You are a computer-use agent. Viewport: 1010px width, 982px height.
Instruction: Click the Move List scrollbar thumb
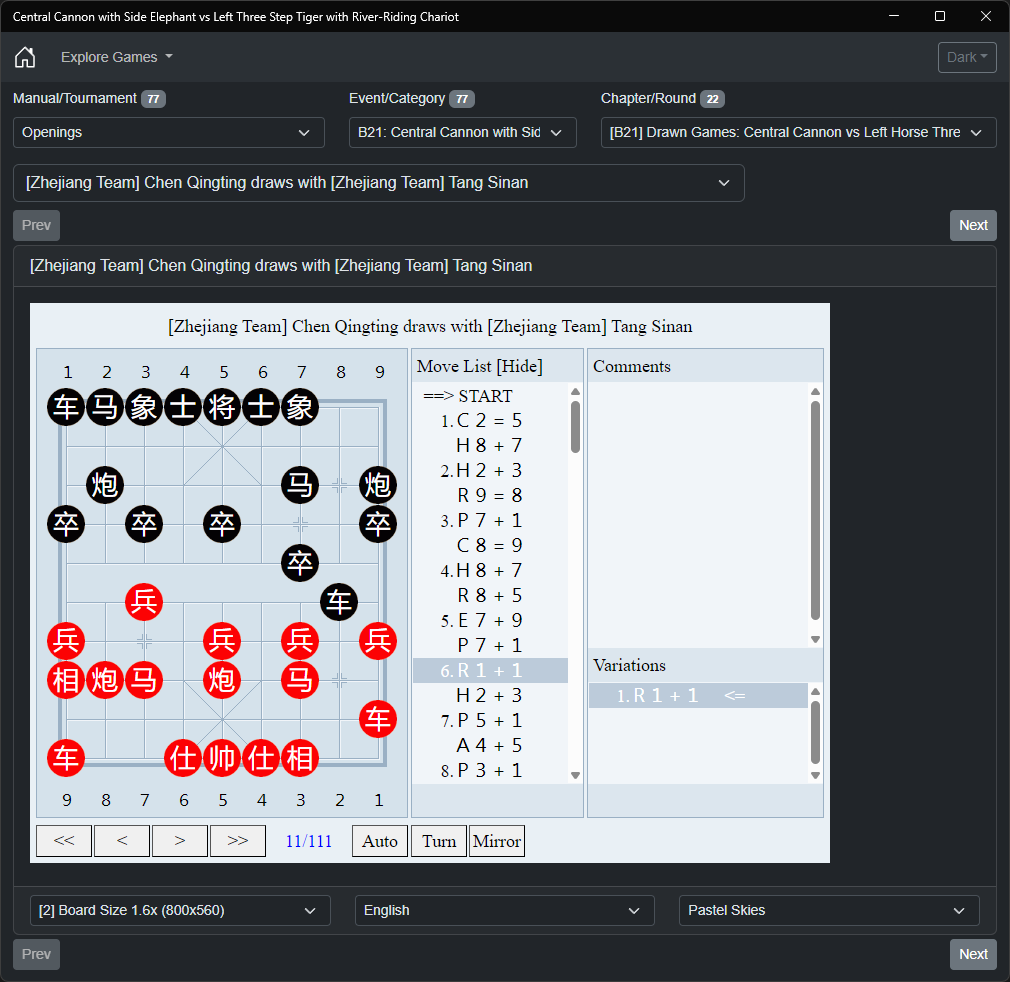click(575, 427)
